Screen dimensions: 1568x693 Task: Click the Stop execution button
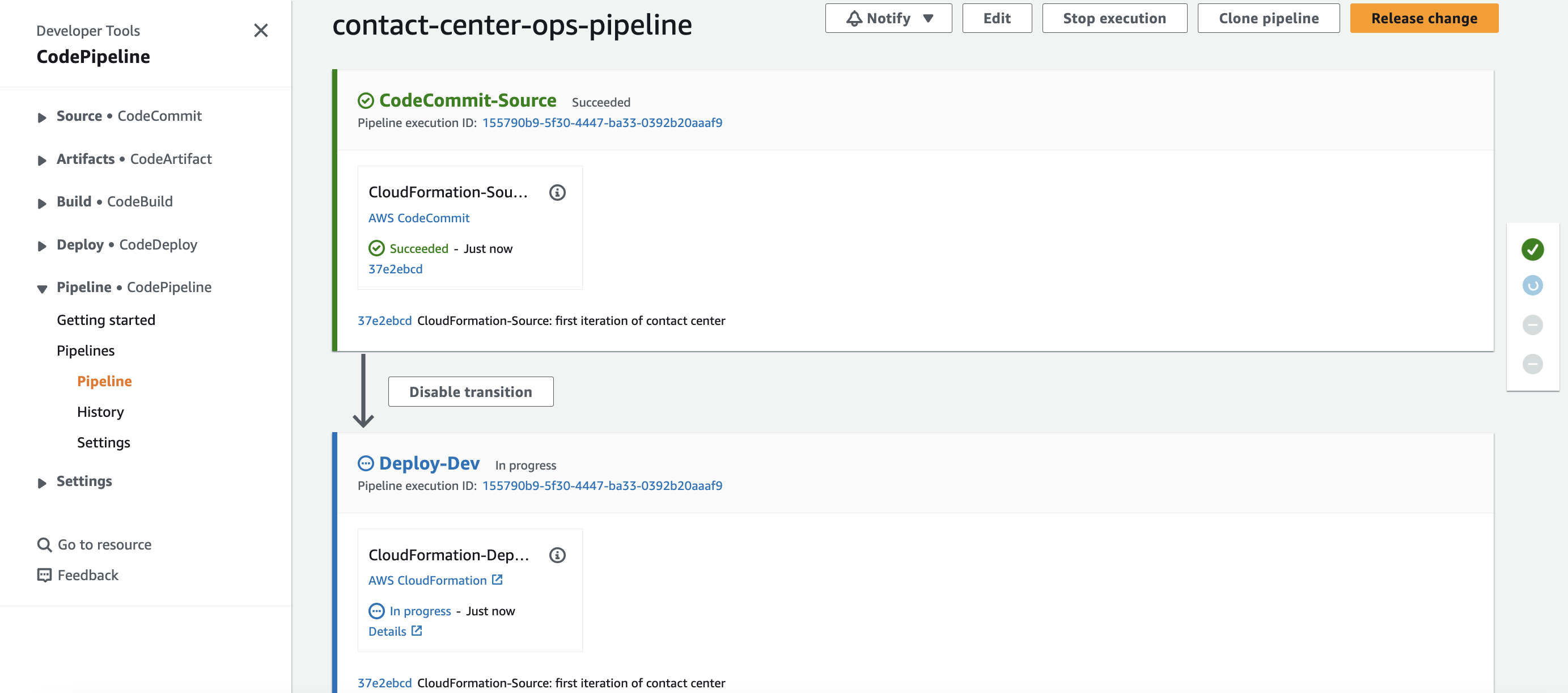coord(1114,18)
